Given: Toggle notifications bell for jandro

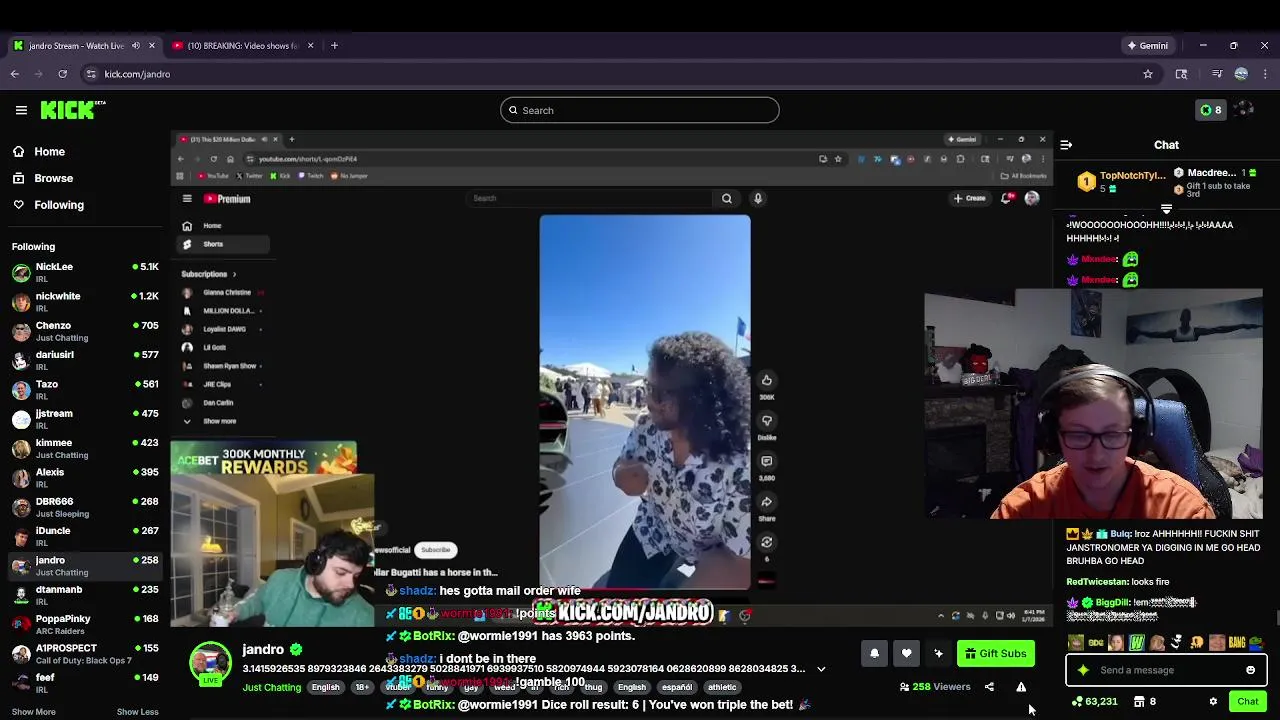Looking at the screenshot, I should [874, 654].
